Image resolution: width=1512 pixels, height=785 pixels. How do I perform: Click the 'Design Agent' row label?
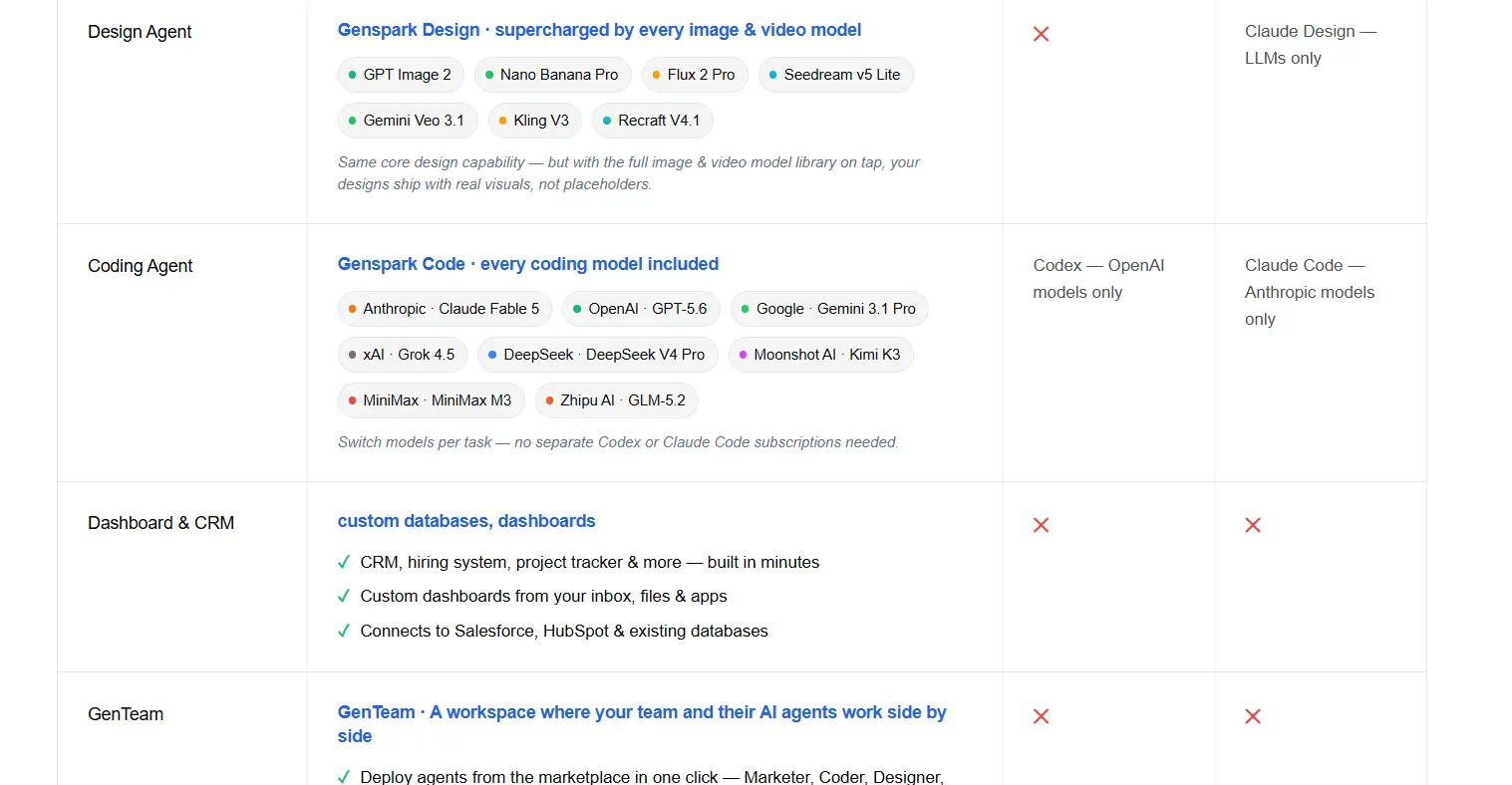(140, 32)
